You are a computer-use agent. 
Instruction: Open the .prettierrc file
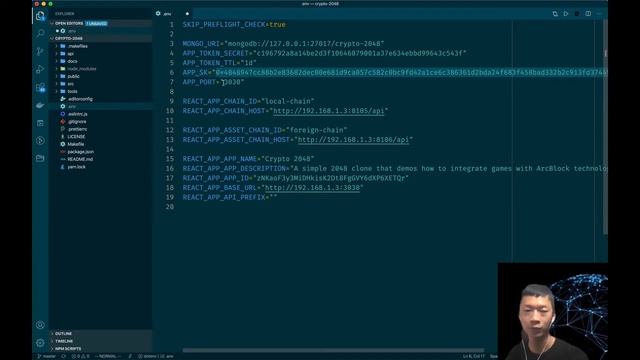click(x=78, y=129)
